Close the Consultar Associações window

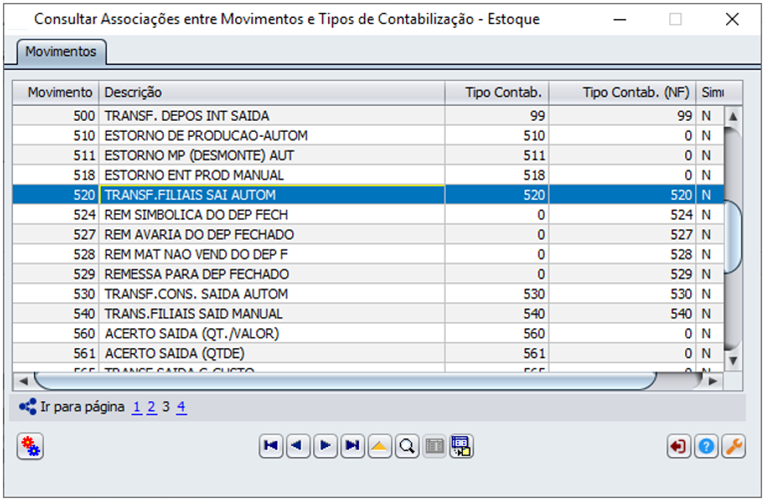(732, 20)
